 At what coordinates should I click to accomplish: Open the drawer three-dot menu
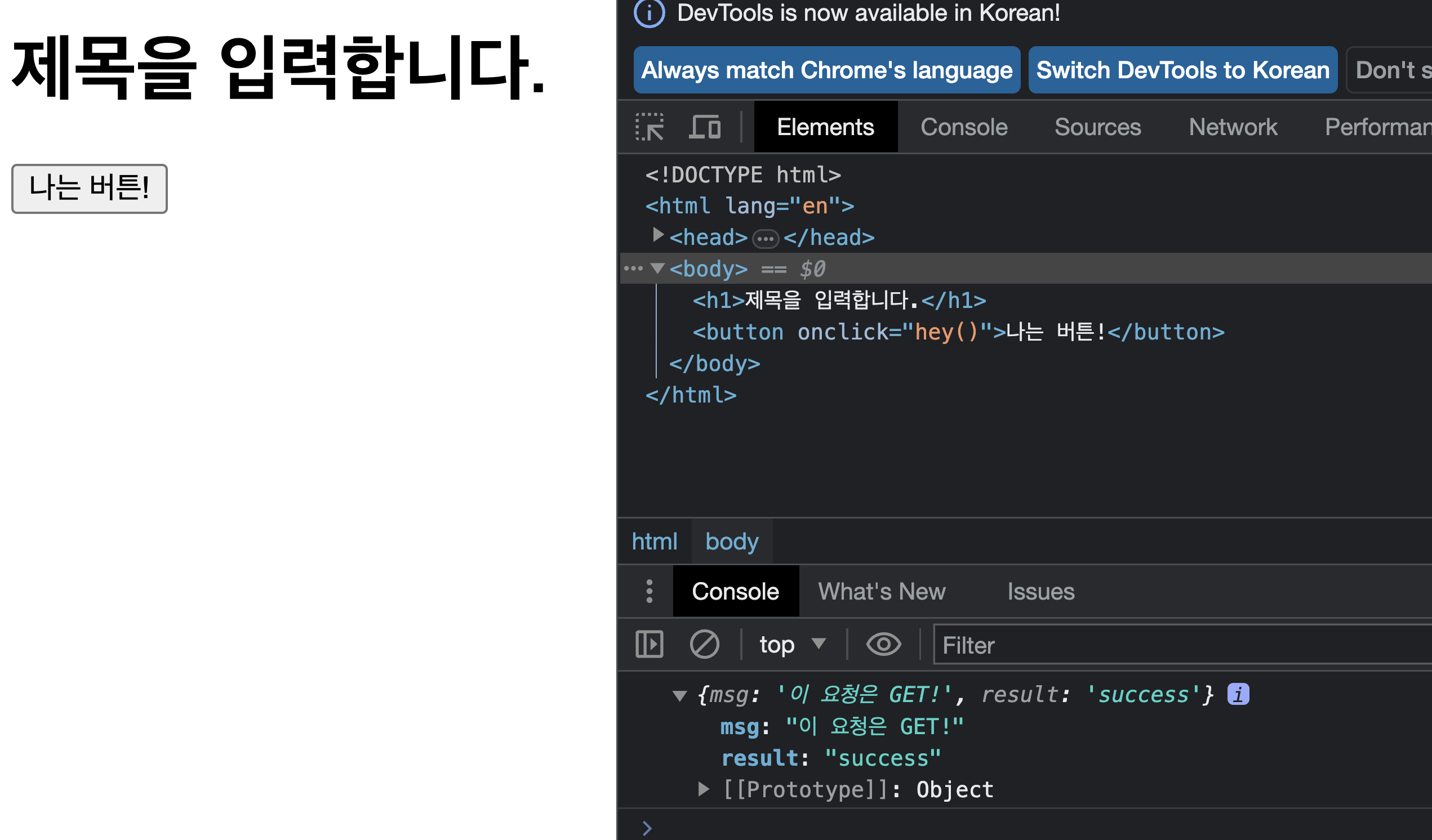(x=650, y=591)
